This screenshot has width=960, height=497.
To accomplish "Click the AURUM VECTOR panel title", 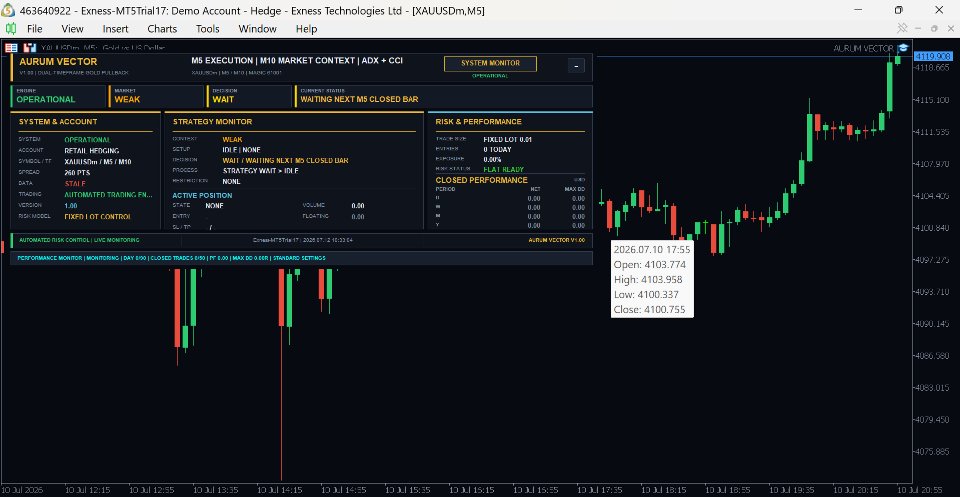I will point(58,62).
